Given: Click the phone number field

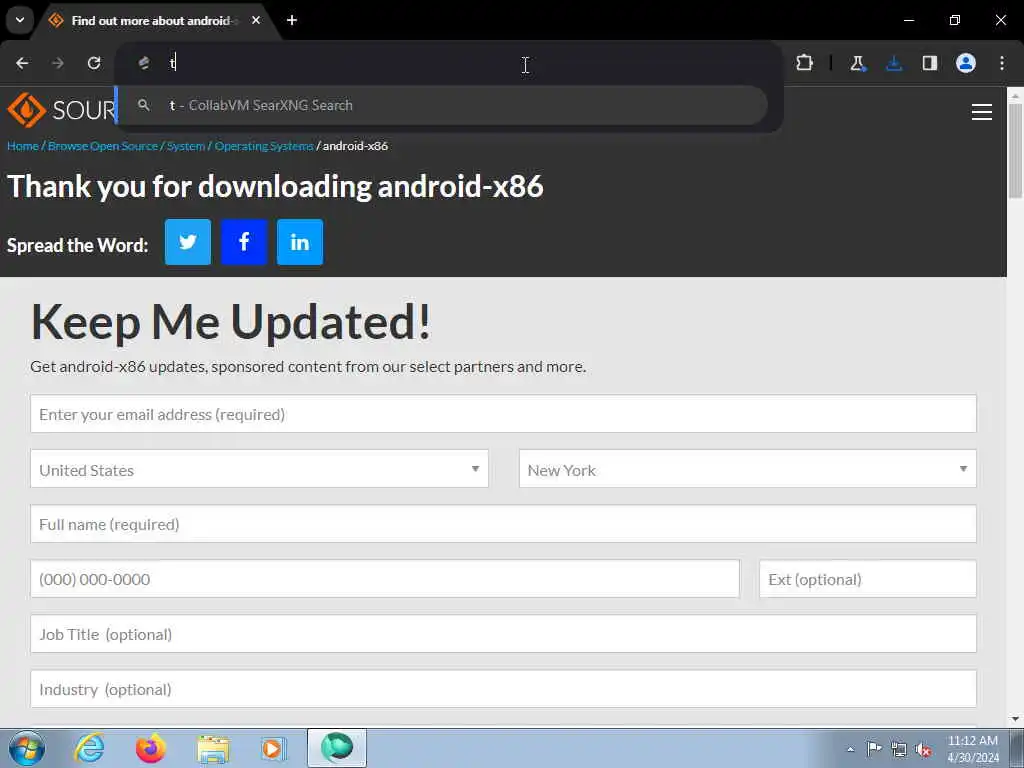Looking at the screenshot, I should tap(385, 579).
